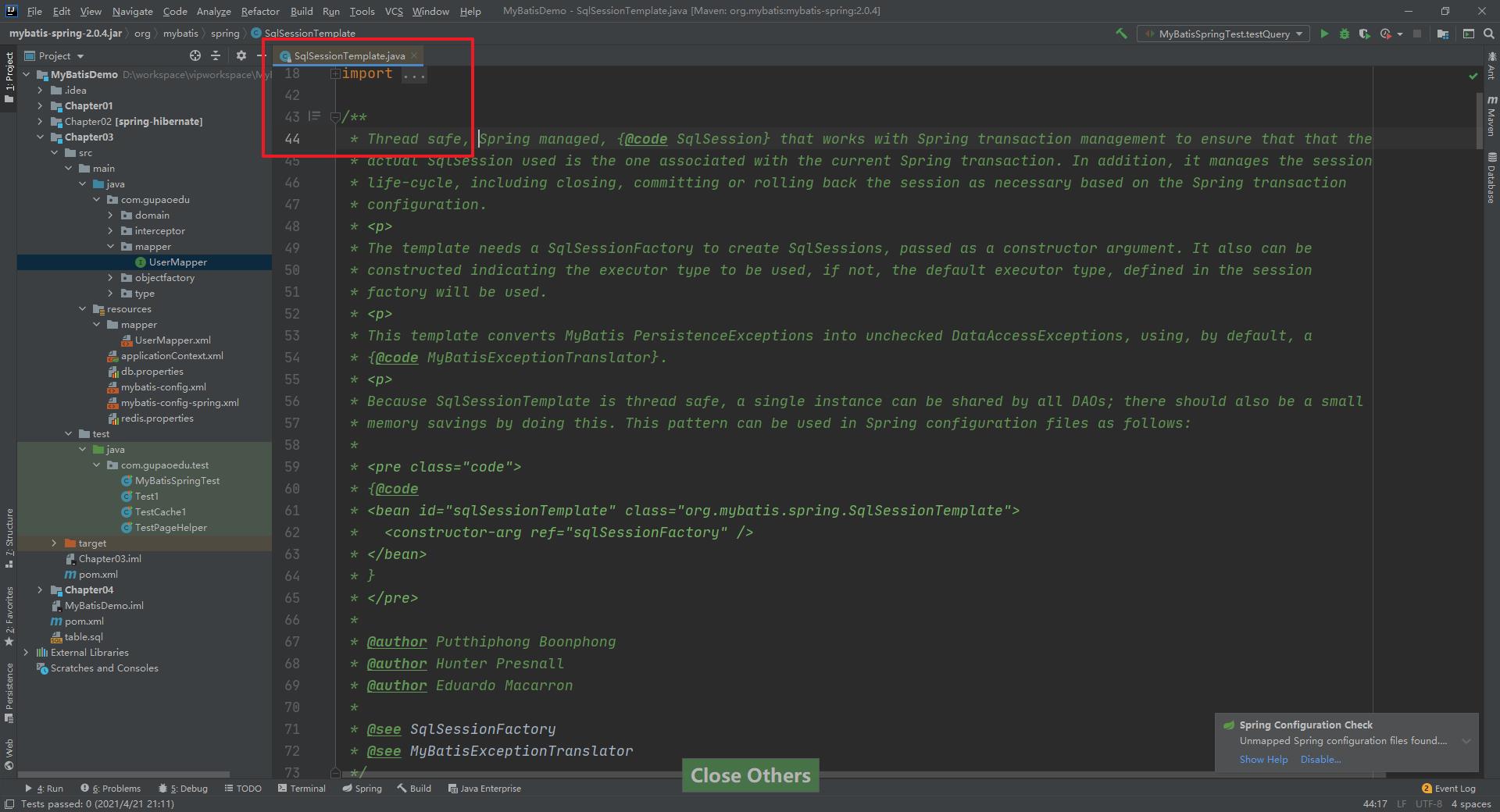
Task: Select UserMapper.xml in project tree
Action: (173, 340)
